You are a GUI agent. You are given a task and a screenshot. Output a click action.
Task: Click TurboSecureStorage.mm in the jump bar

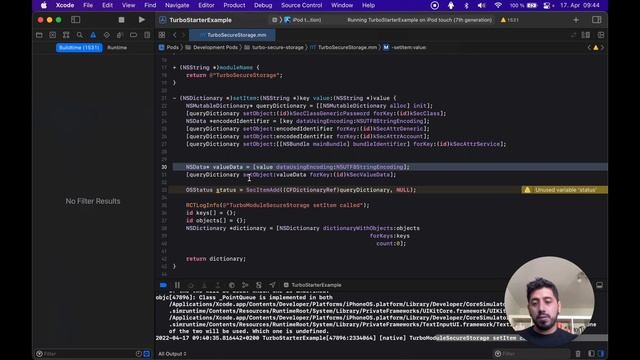343,47
